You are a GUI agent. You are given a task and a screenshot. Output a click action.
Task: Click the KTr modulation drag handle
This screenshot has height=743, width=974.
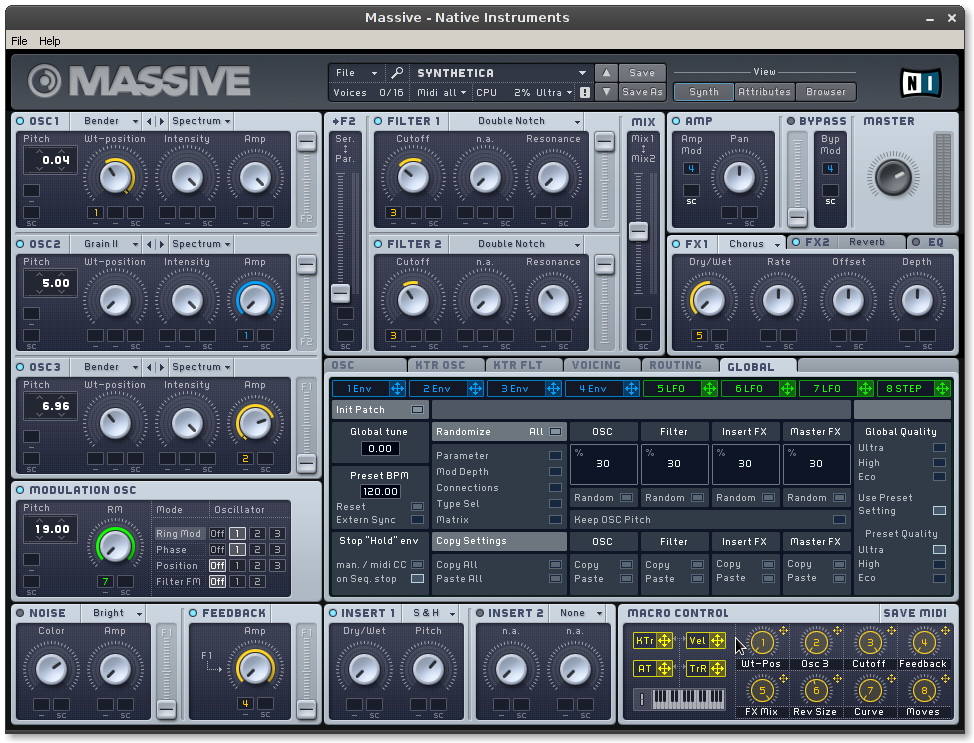click(665, 641)
